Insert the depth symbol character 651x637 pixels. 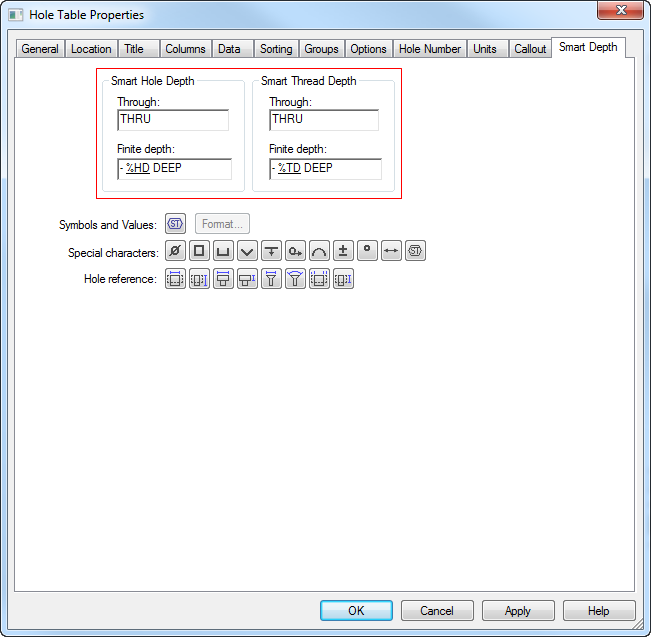click(272, 252)
